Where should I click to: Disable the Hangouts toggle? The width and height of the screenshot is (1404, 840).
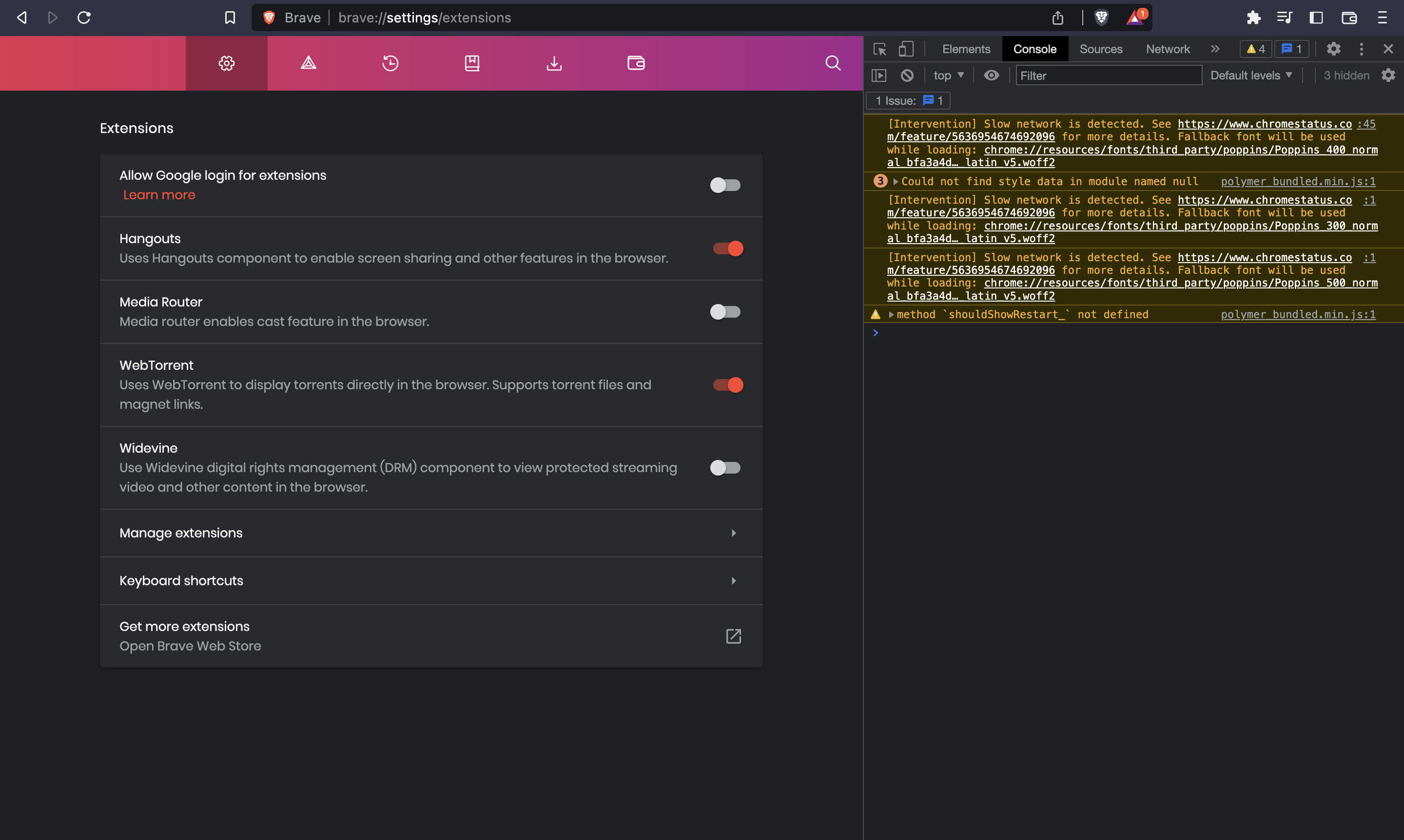pos(727,248)
